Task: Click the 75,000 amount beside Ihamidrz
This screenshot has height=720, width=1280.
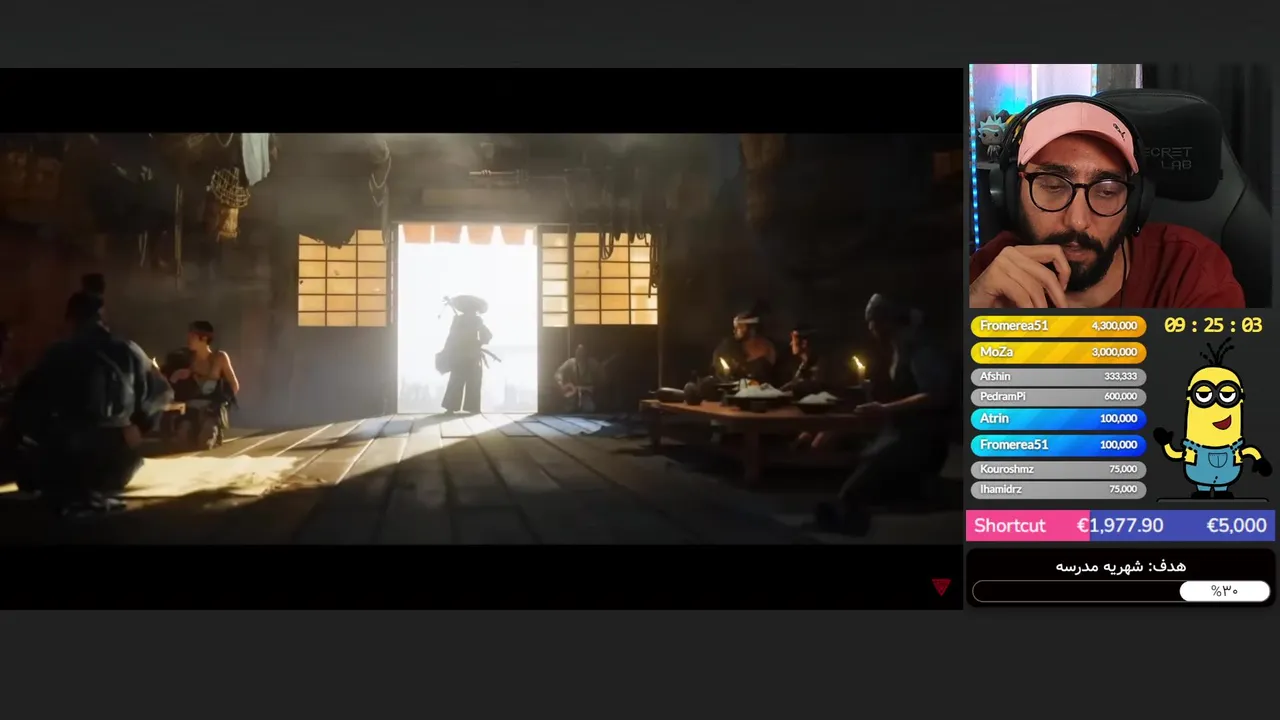Action: pos(1123,489)
